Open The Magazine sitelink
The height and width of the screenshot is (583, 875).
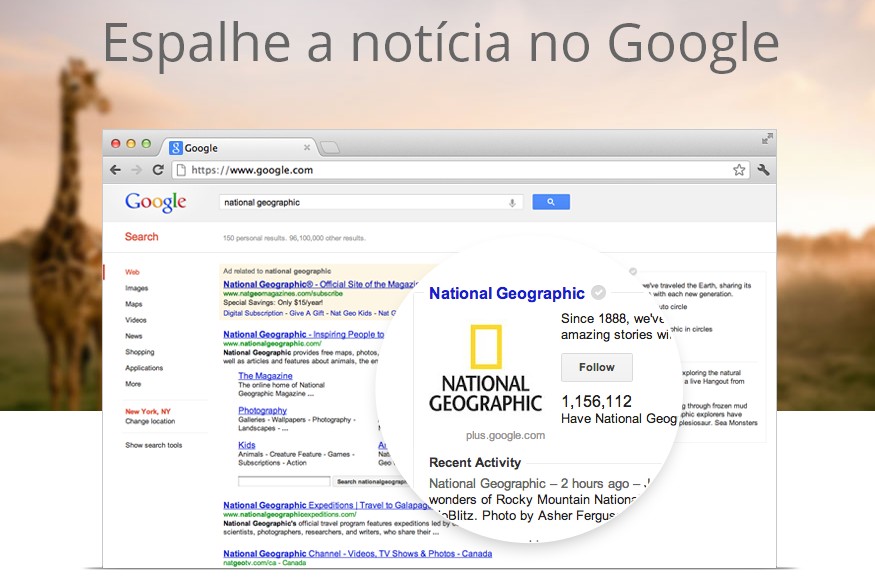(265, 375)
